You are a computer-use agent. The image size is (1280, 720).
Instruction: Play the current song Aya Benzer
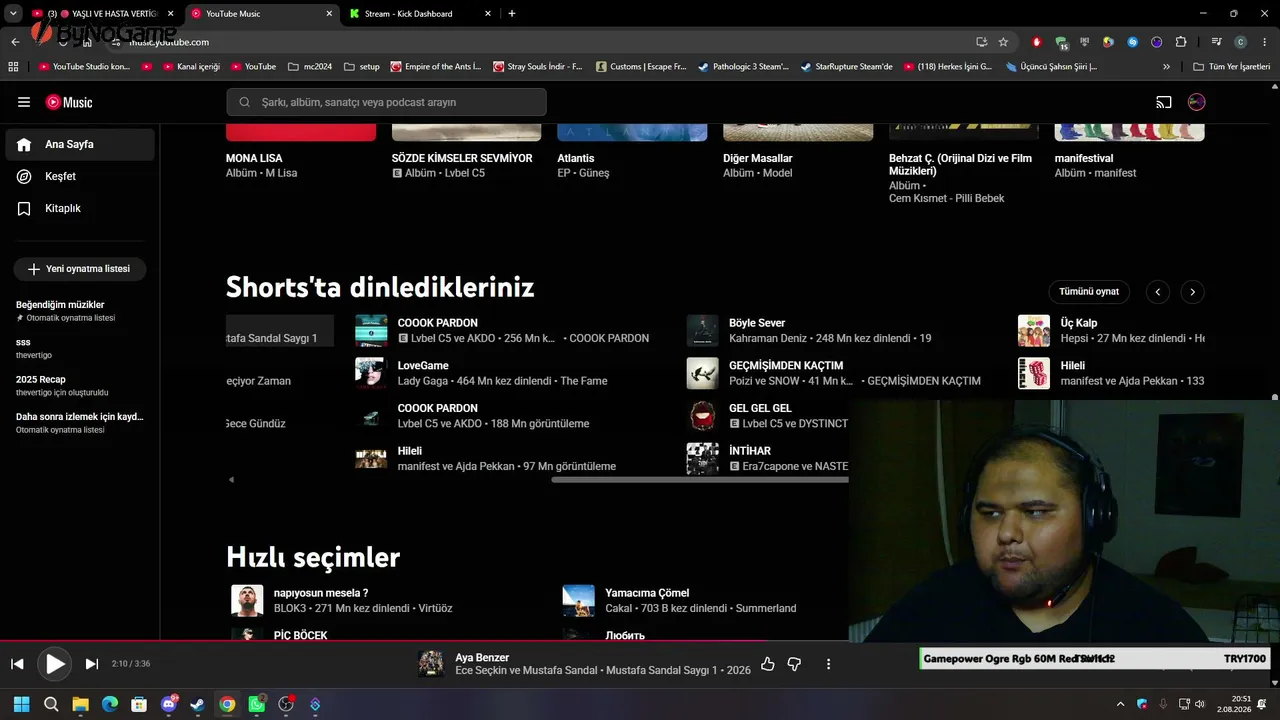point(55,664)
